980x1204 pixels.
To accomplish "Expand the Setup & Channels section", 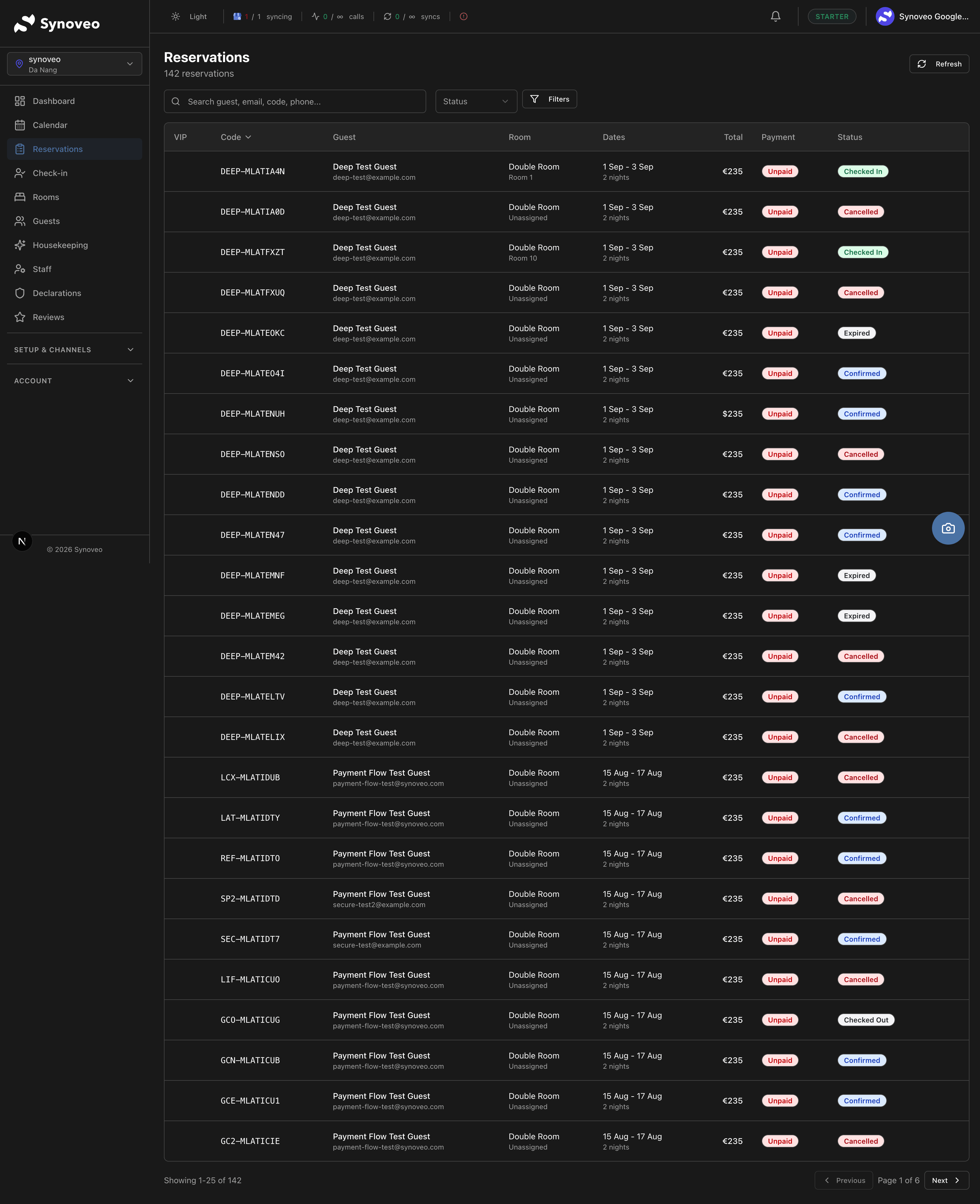I will [74, 350].
